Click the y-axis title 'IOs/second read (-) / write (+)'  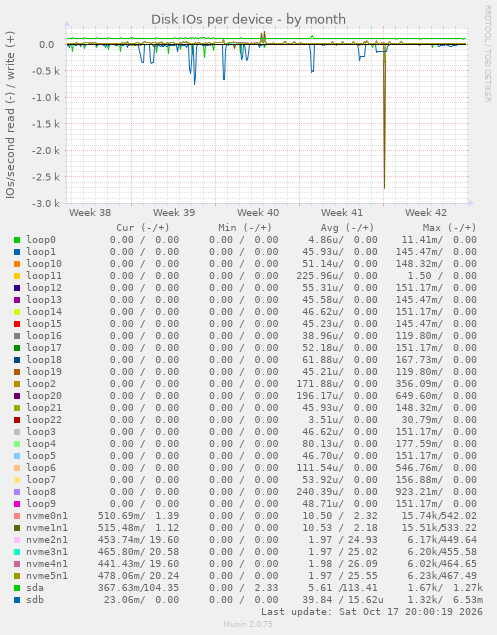pos(10,115)
